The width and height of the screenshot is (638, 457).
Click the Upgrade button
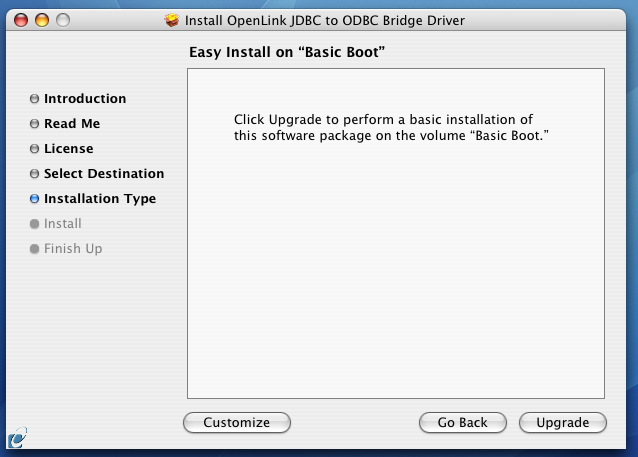(x=563, y=422)
